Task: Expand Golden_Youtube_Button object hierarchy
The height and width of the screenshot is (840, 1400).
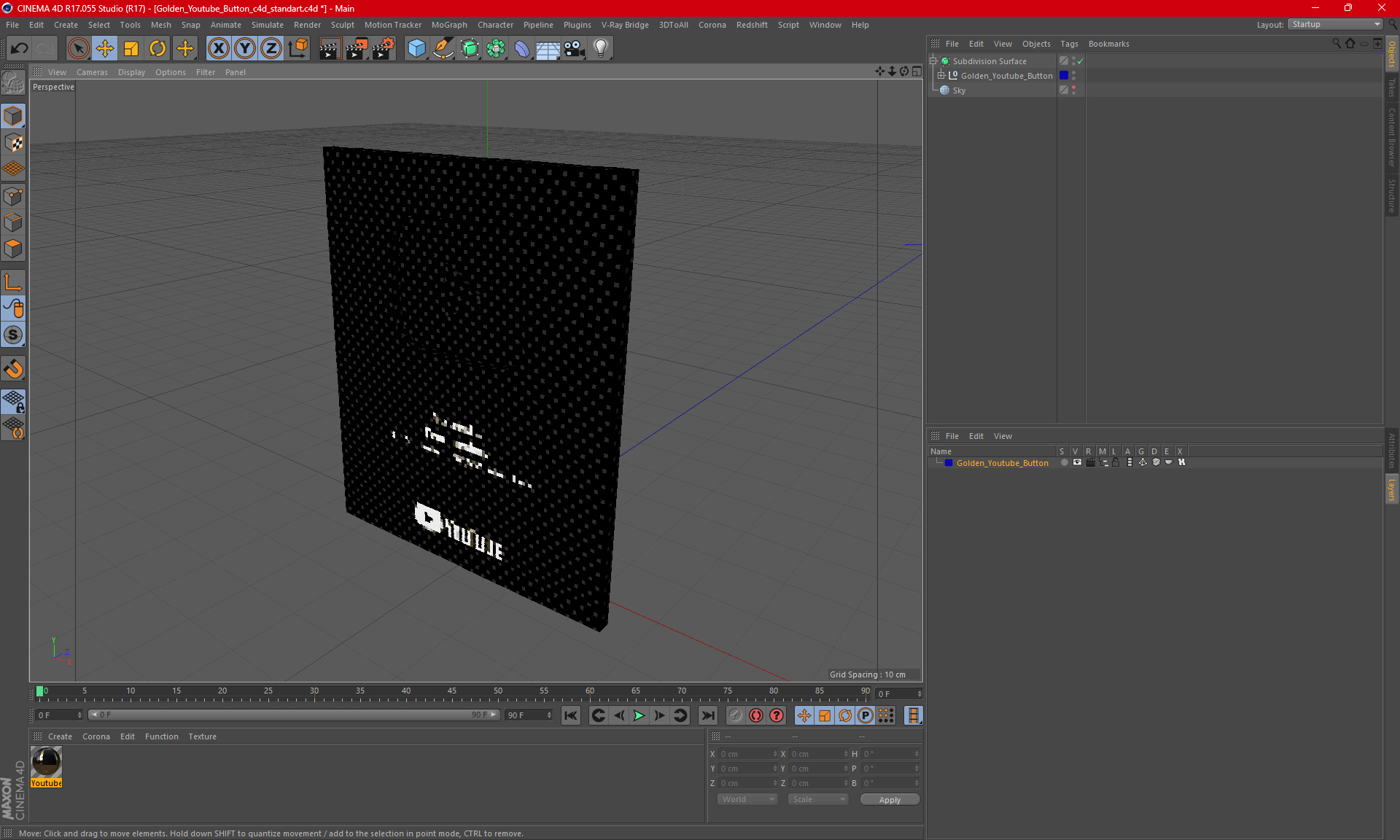Action: (x=941, y=76)
